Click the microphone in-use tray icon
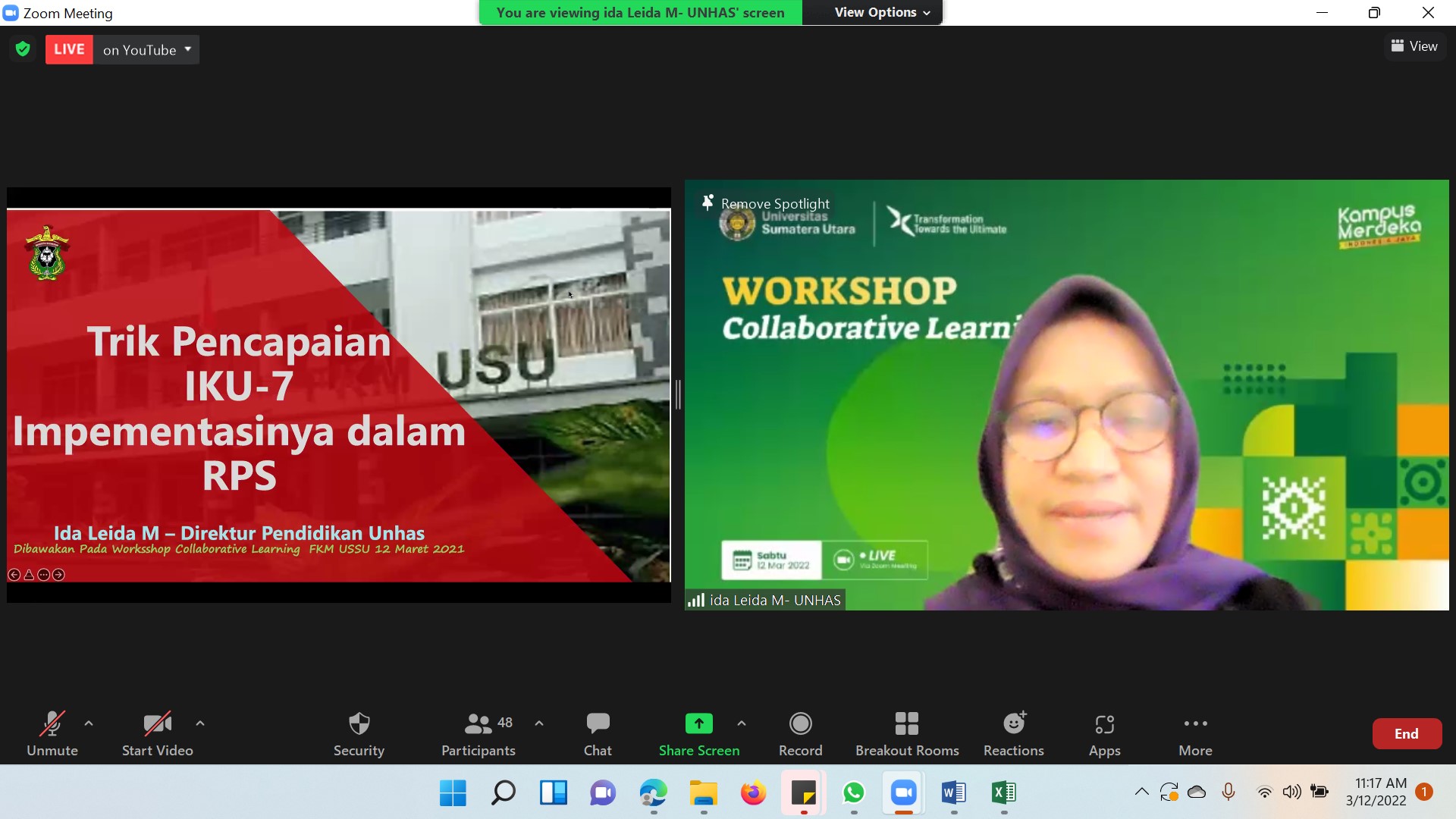The height and width of the screenshot is (819, 1456). (x=1228, y=792)
